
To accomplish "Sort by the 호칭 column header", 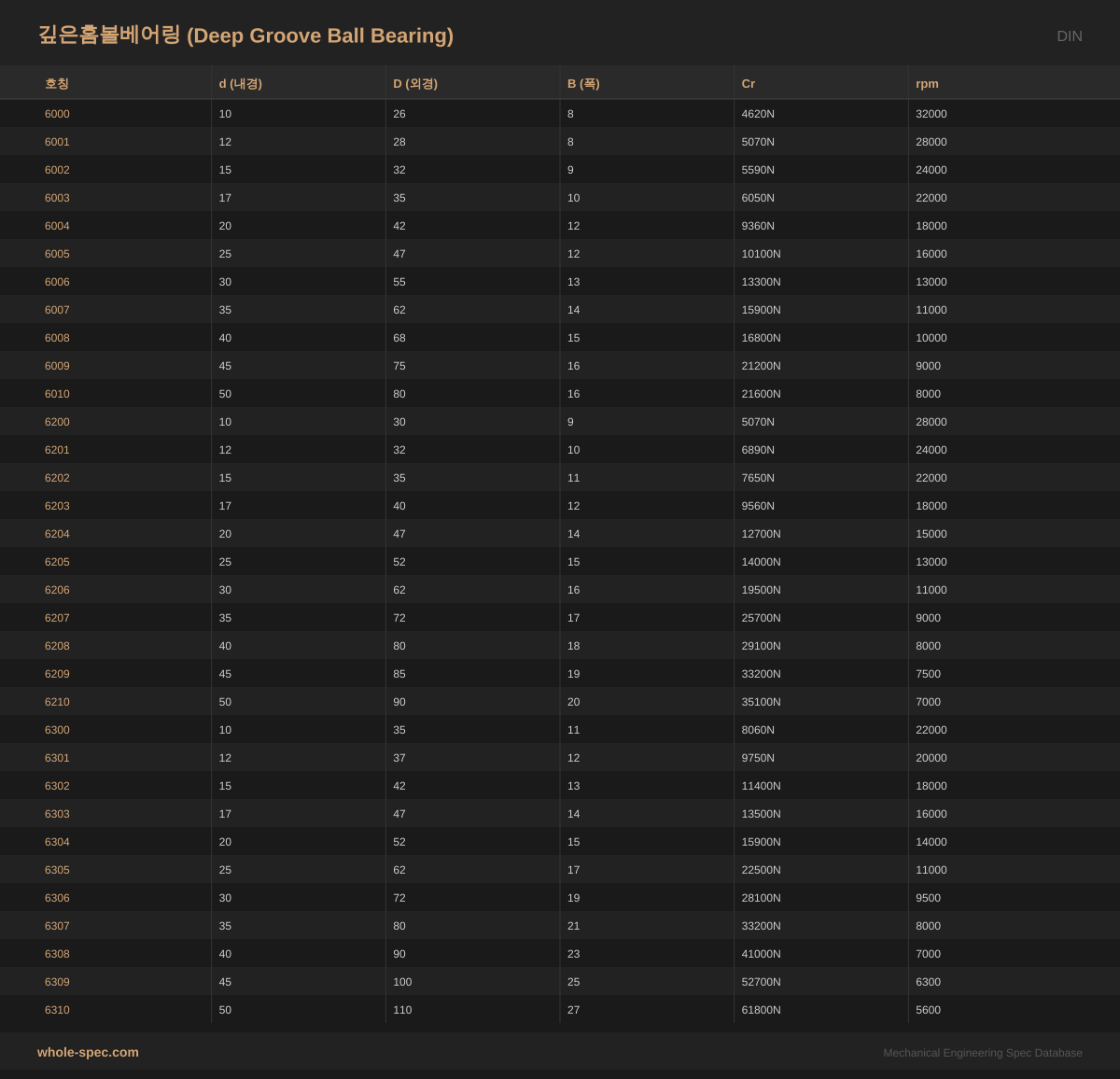I will [x=56, y=83].
